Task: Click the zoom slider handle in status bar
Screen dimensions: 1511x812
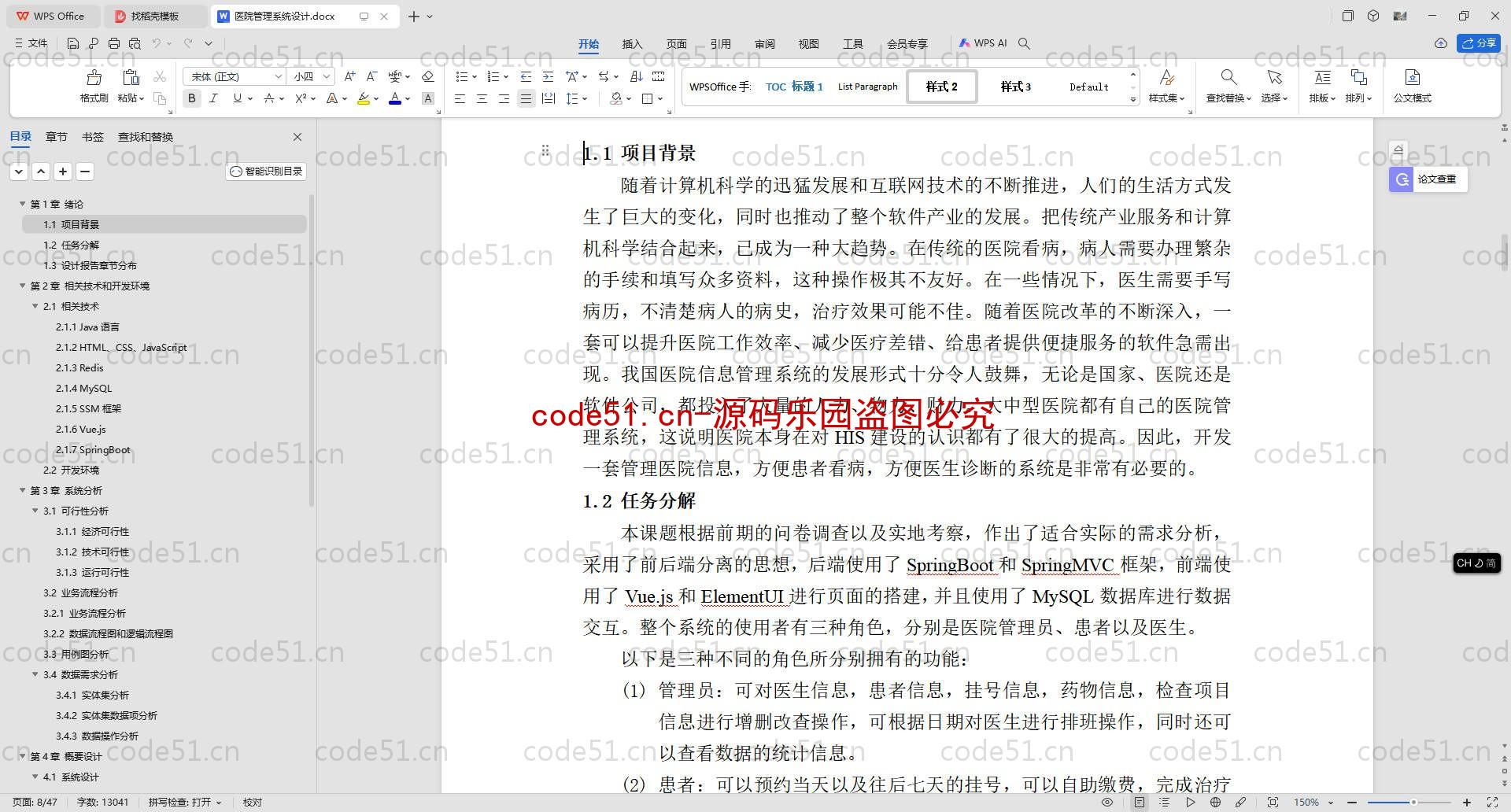Action: click(1413, 803)
